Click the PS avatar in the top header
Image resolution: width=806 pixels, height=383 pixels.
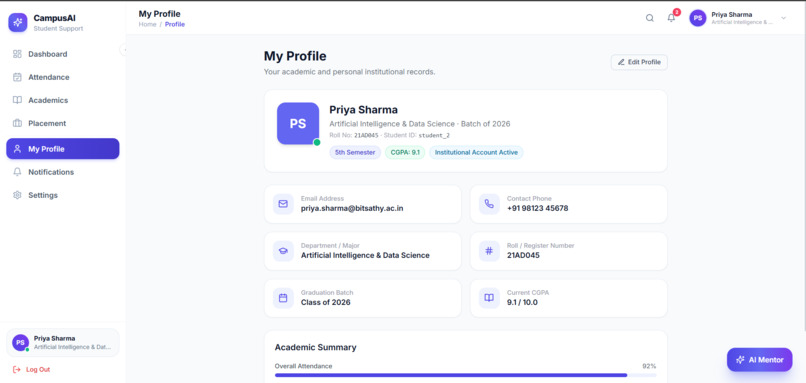coord(698,18)
